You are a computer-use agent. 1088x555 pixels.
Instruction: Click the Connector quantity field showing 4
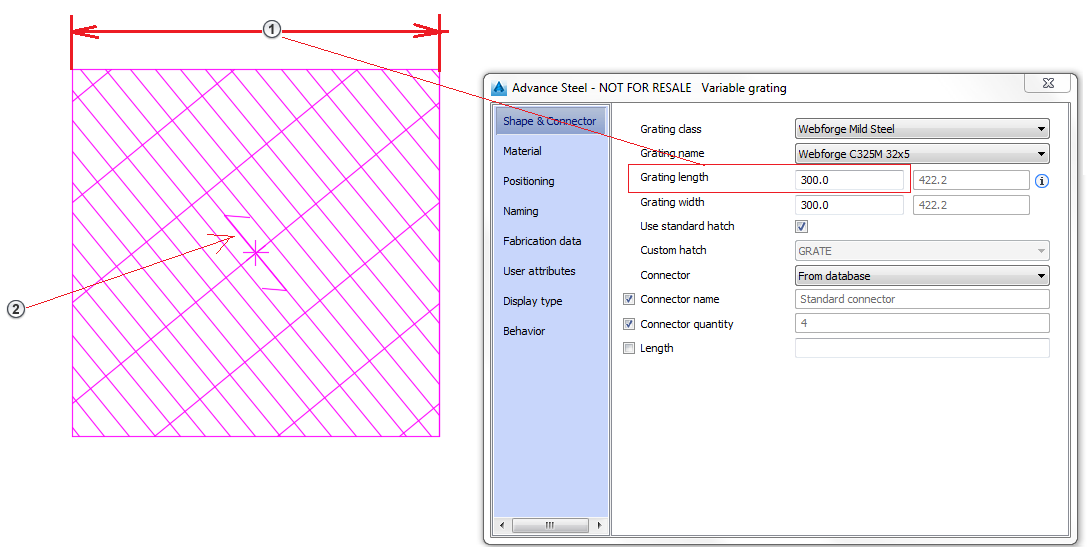click(922, 323)
